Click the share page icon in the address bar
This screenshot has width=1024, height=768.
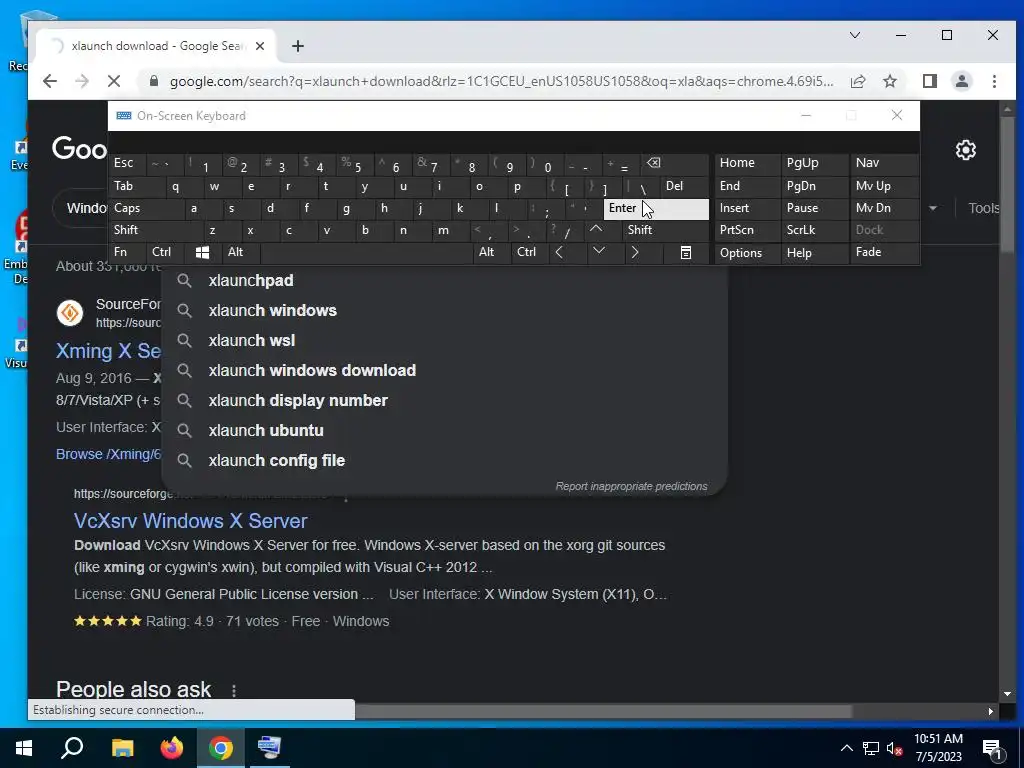(858, 81)
